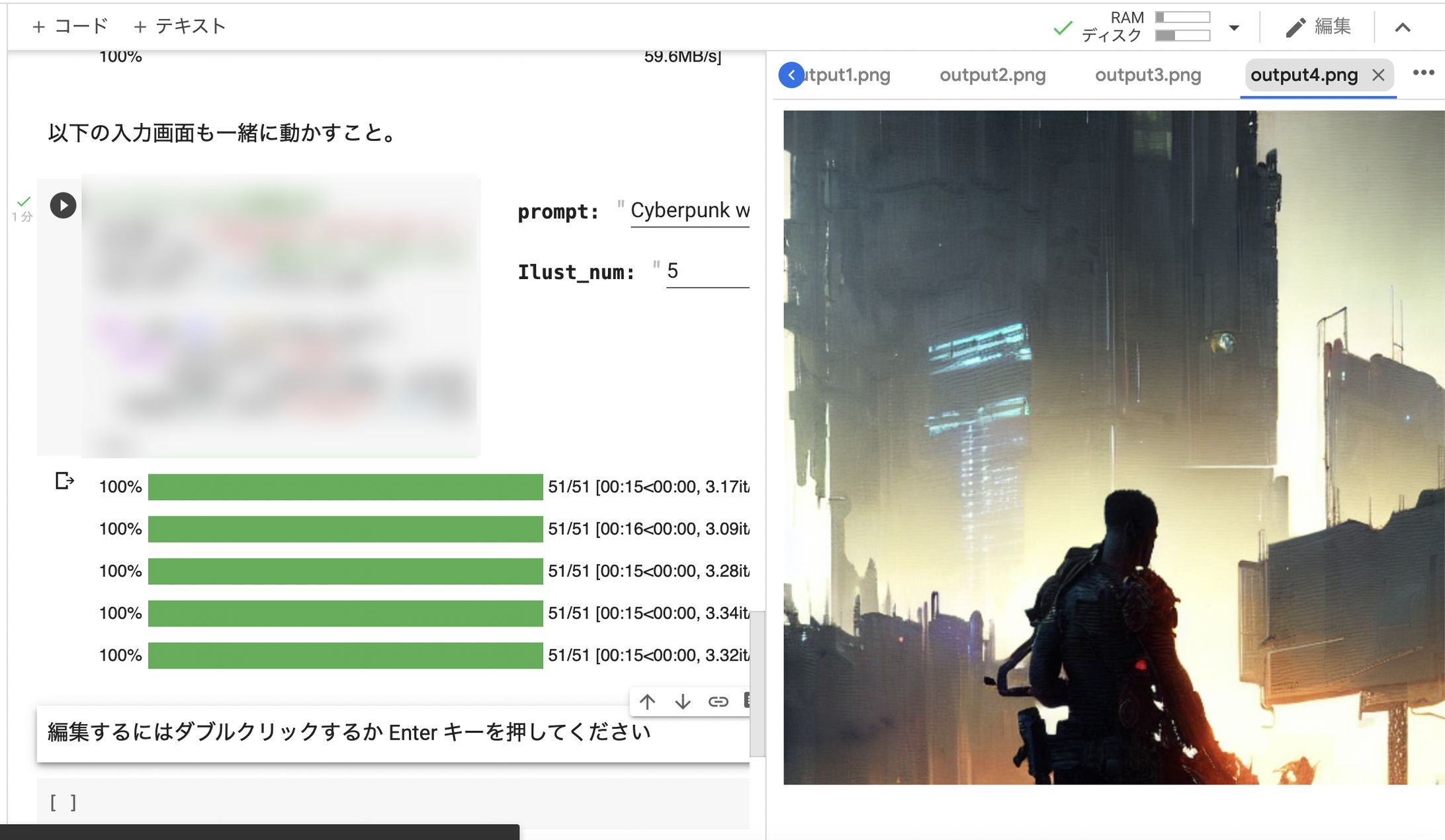Click the 編集 pencil edit button
The width and height of the screenshot is (1445, 840).
[x=1317, y=26]
